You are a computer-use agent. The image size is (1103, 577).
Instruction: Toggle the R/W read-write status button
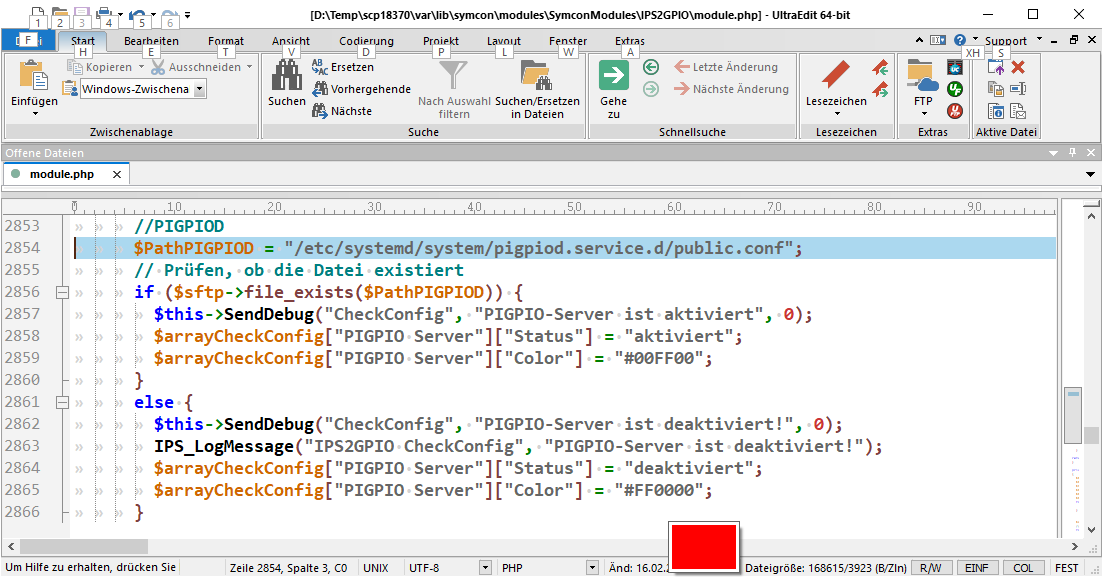pyautogui.click(x=931, y=568)
